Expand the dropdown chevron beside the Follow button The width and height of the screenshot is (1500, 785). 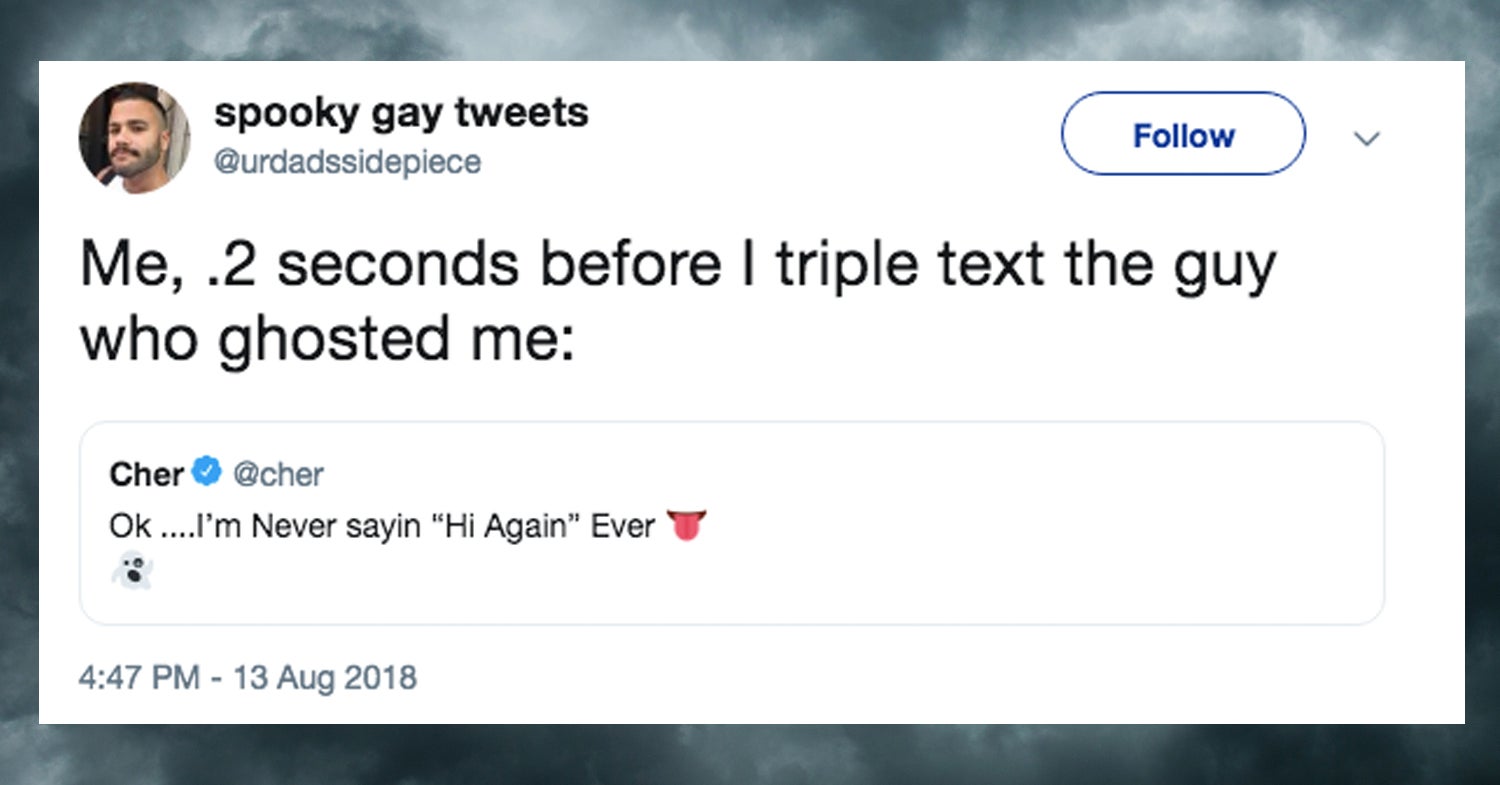(x=1366, y=138)
